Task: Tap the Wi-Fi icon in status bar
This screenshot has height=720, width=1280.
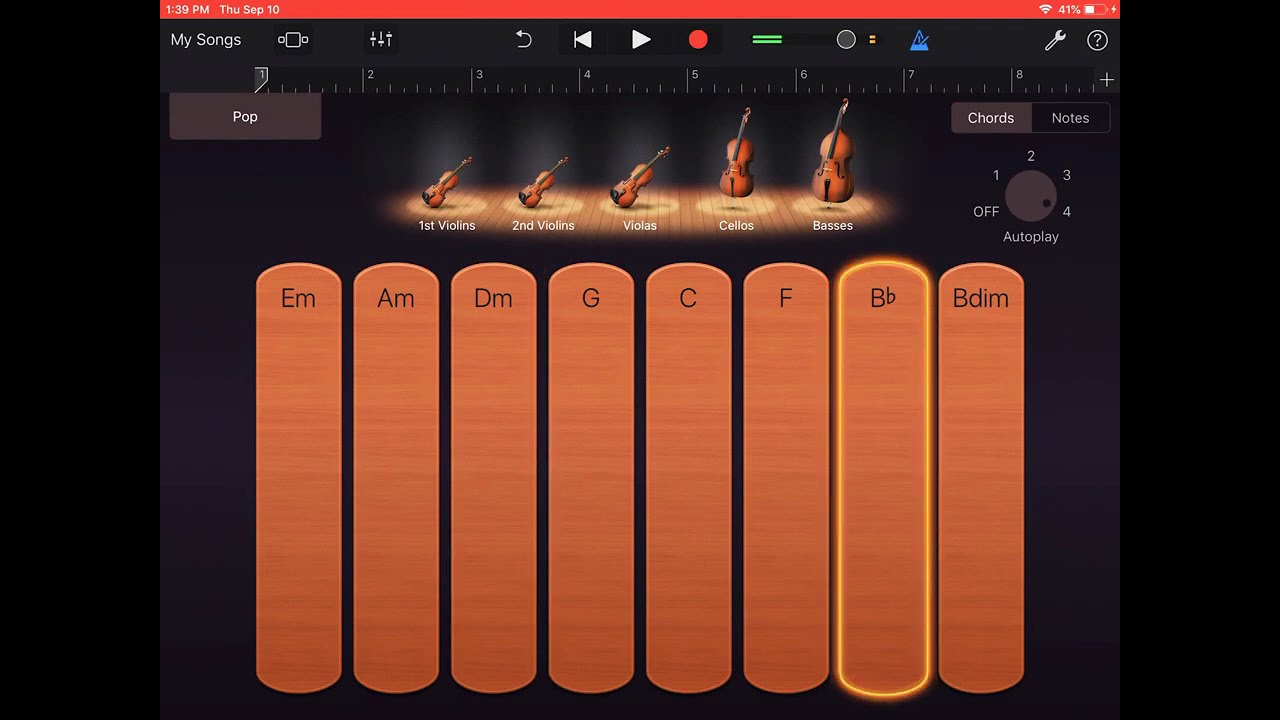Action: [1046, 9]
